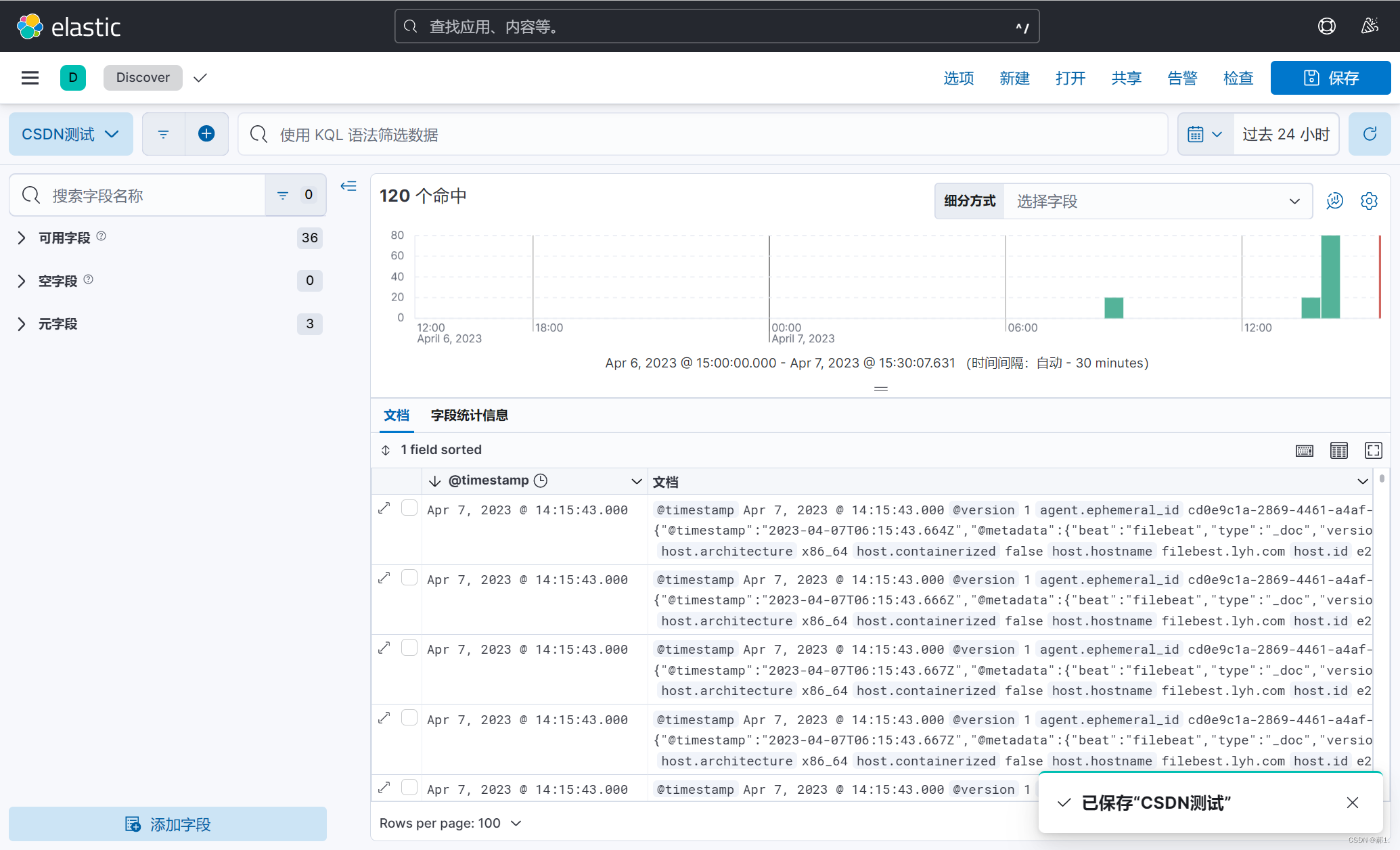The width and height of the screenshot is (1400, 850).
Task: Open the filter options menu icon
Action: (x=163, y=134)
